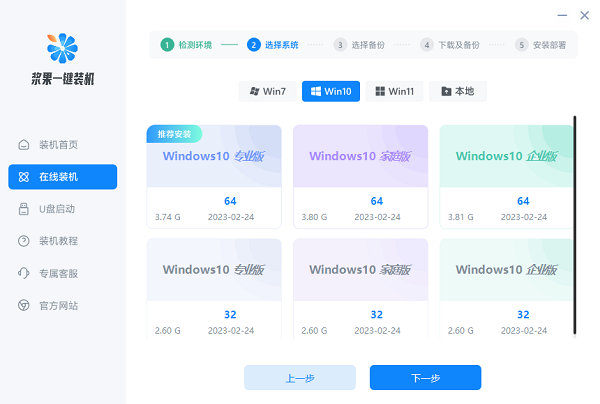Viewport: 600px width, 404px height.
Task: Click the 3.74 G size text
Action: pos(168,217)
